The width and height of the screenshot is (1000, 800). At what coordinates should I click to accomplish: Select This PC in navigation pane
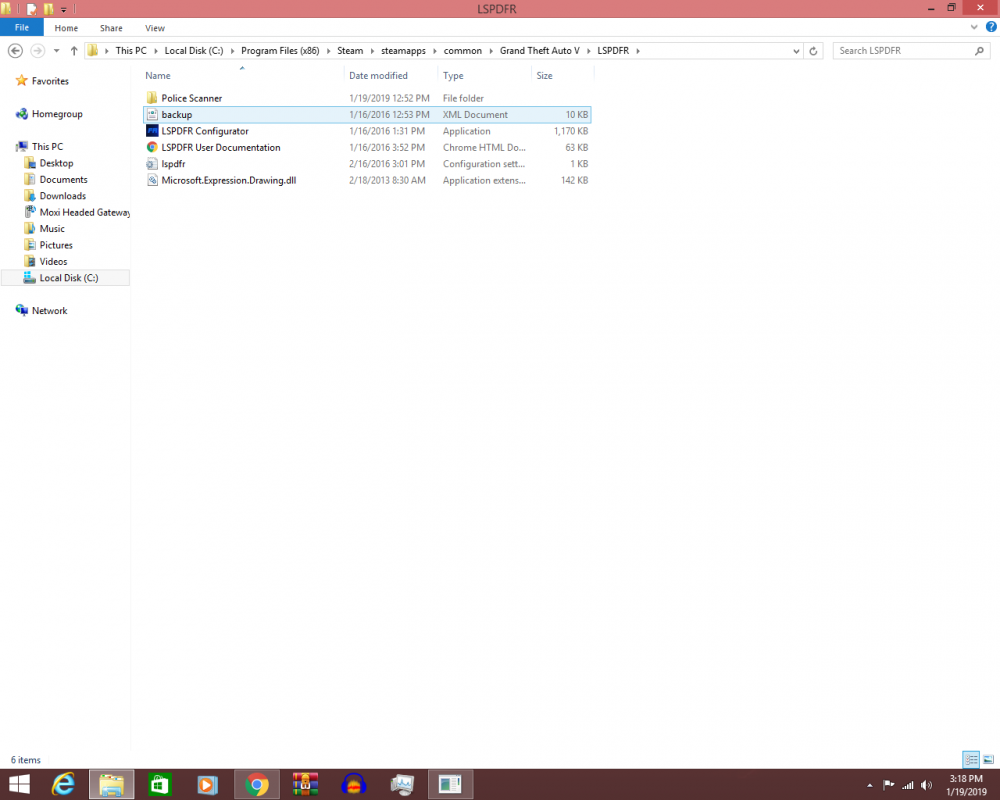[47, 147]
